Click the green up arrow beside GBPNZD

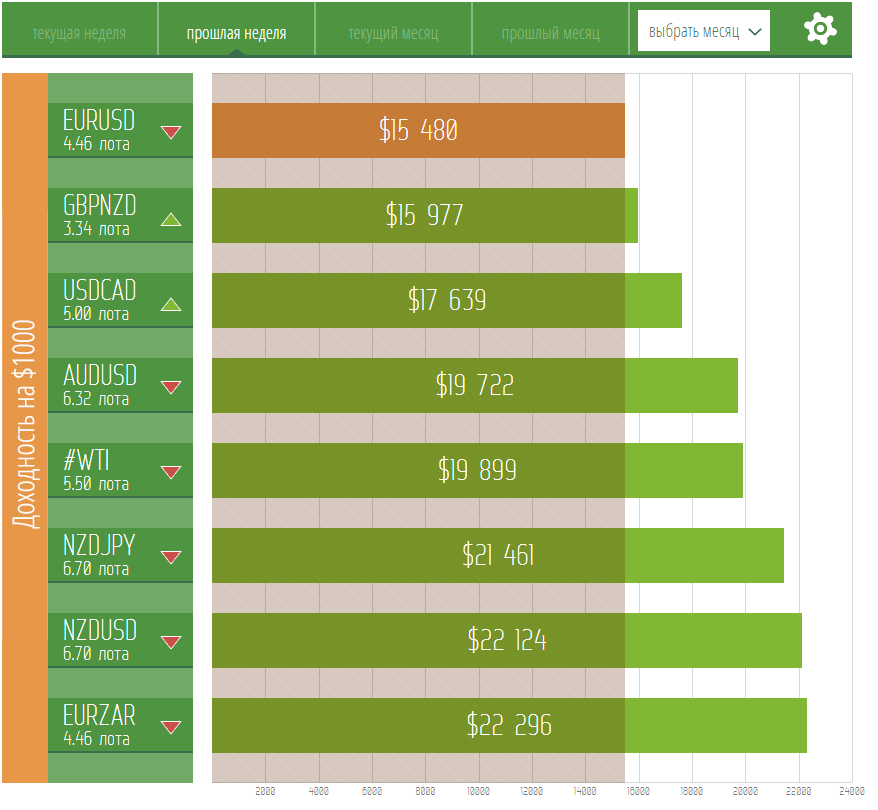[x=171, y=219]
